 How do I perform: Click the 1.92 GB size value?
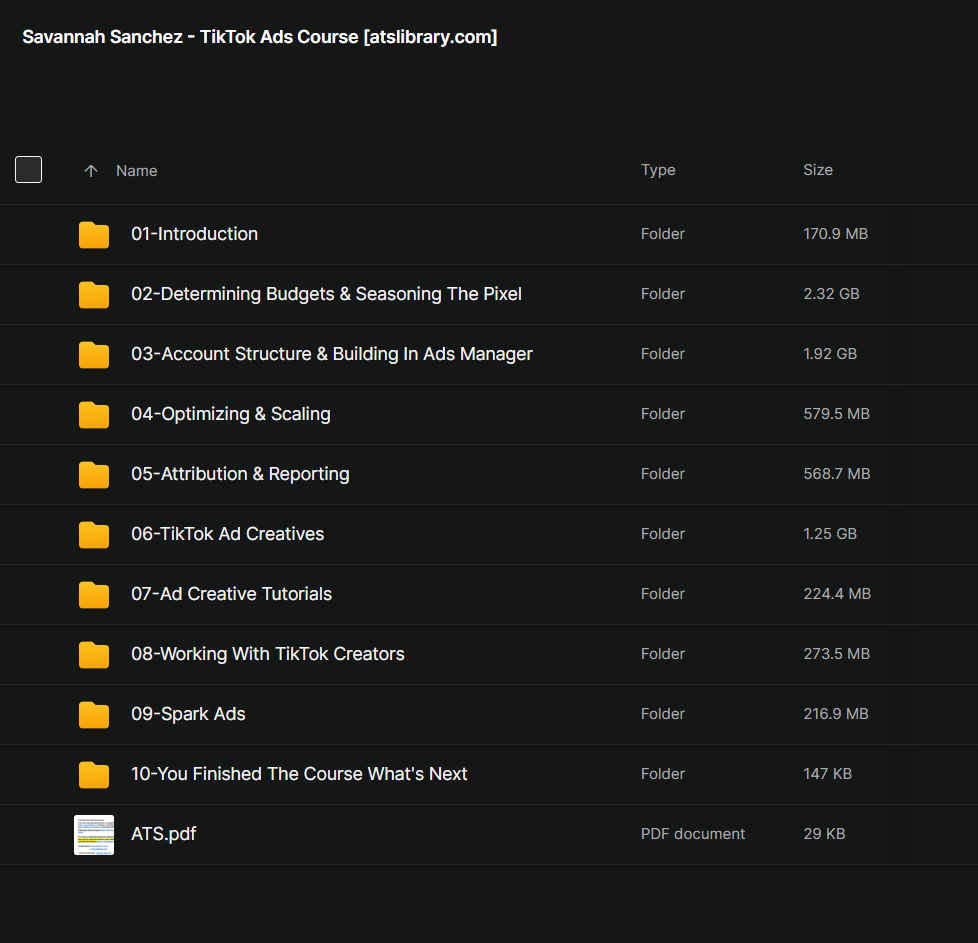[x=830, y=354]
